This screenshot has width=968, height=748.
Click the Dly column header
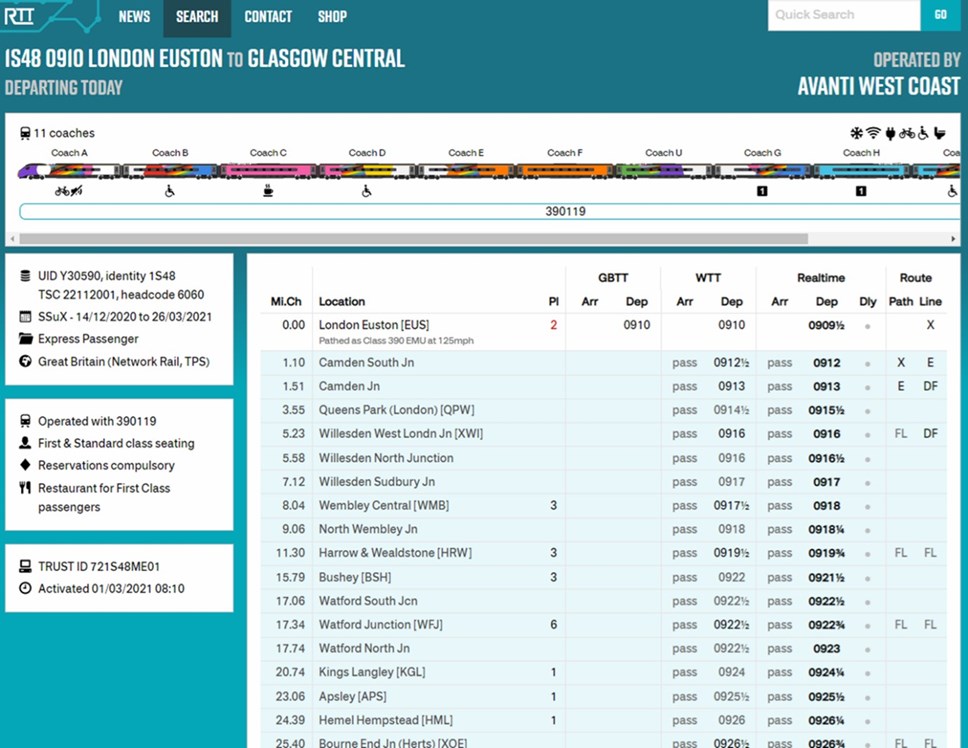click(x=867, y=301)
